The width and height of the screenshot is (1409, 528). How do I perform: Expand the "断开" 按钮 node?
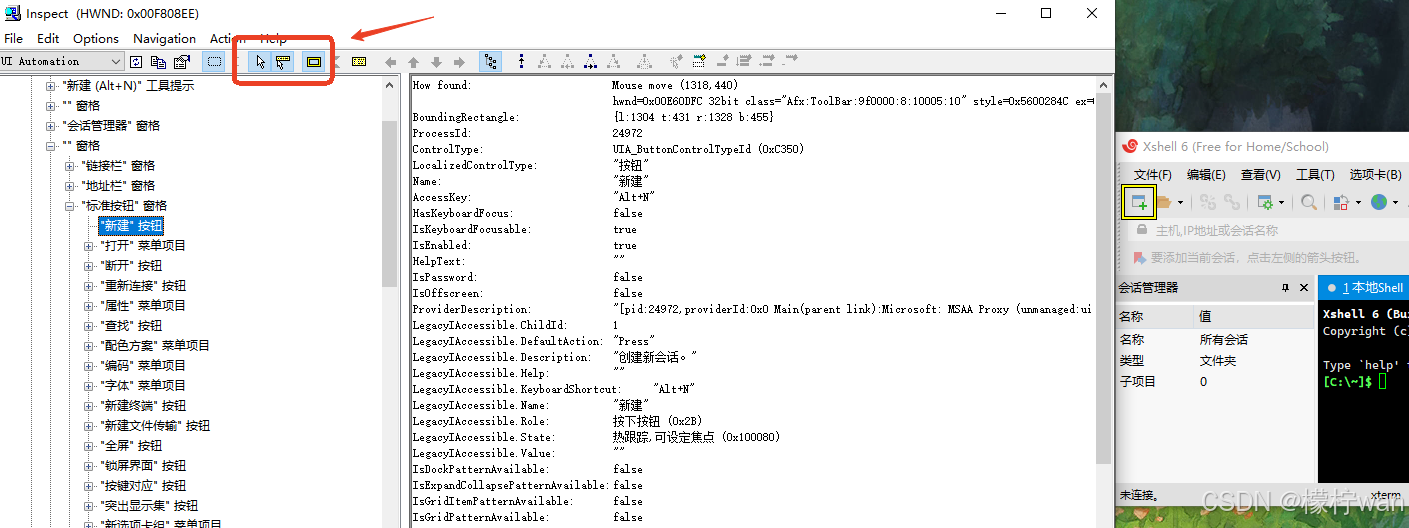click(89, 266)
